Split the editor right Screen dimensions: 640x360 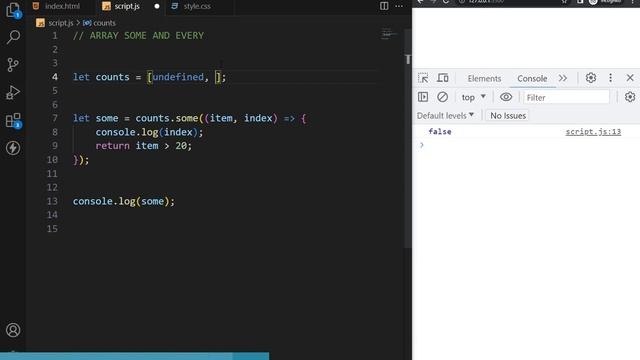tap(384, 6)
